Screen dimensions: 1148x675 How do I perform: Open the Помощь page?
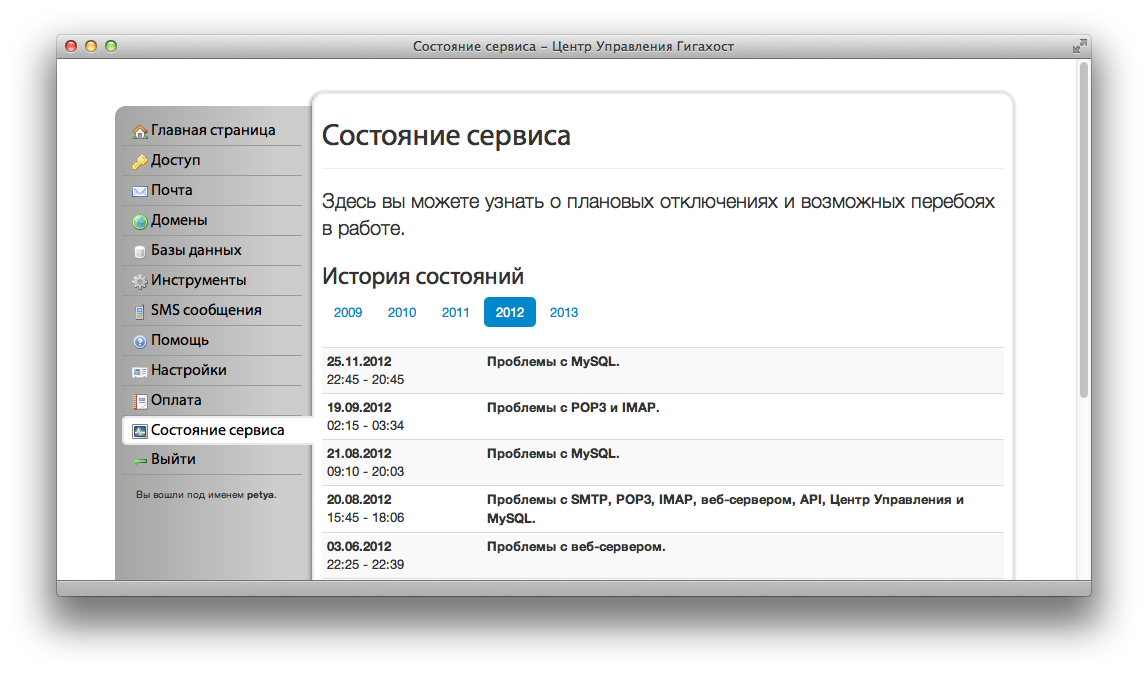180,340
